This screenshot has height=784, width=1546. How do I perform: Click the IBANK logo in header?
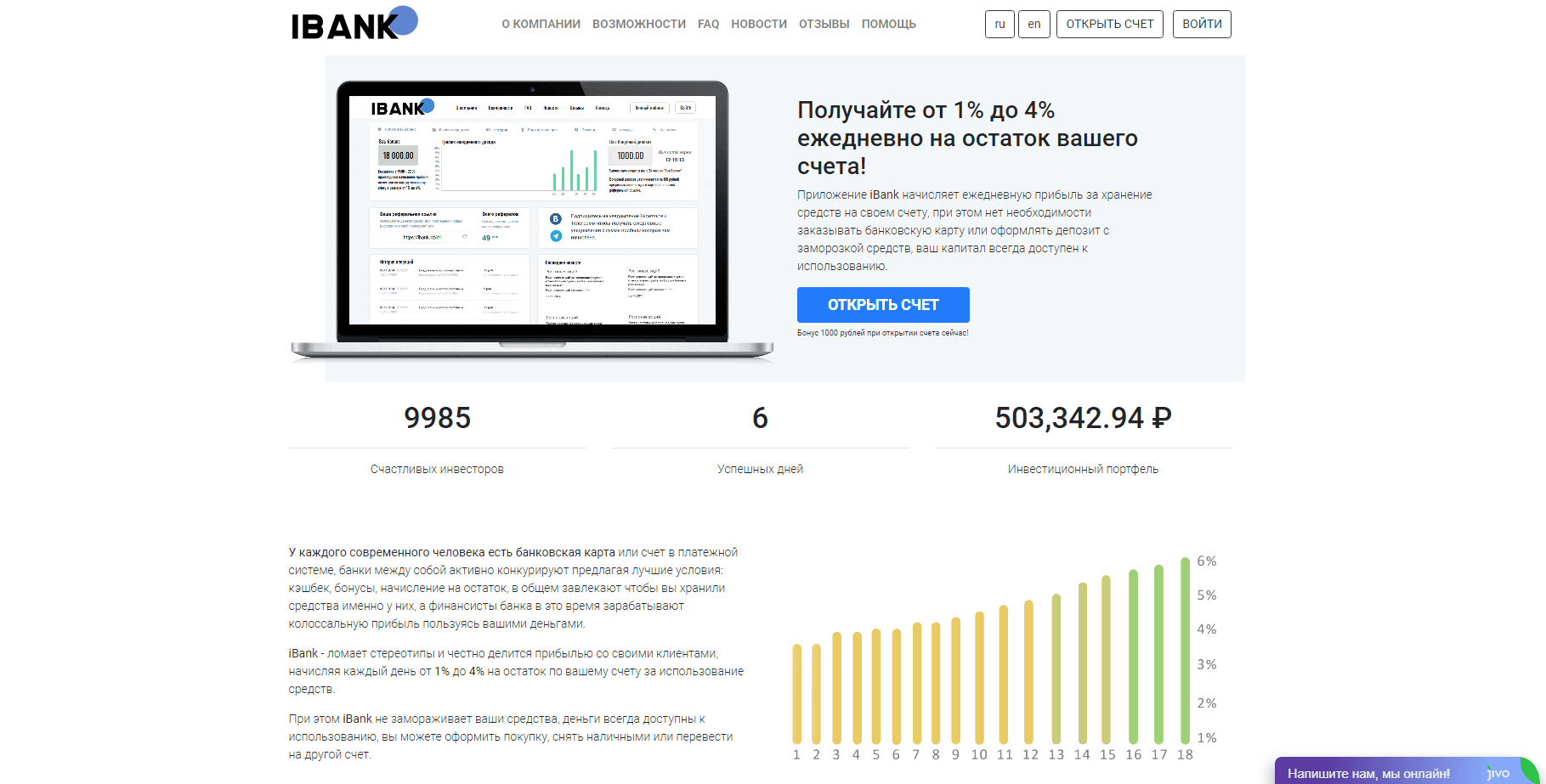point(354,24)
